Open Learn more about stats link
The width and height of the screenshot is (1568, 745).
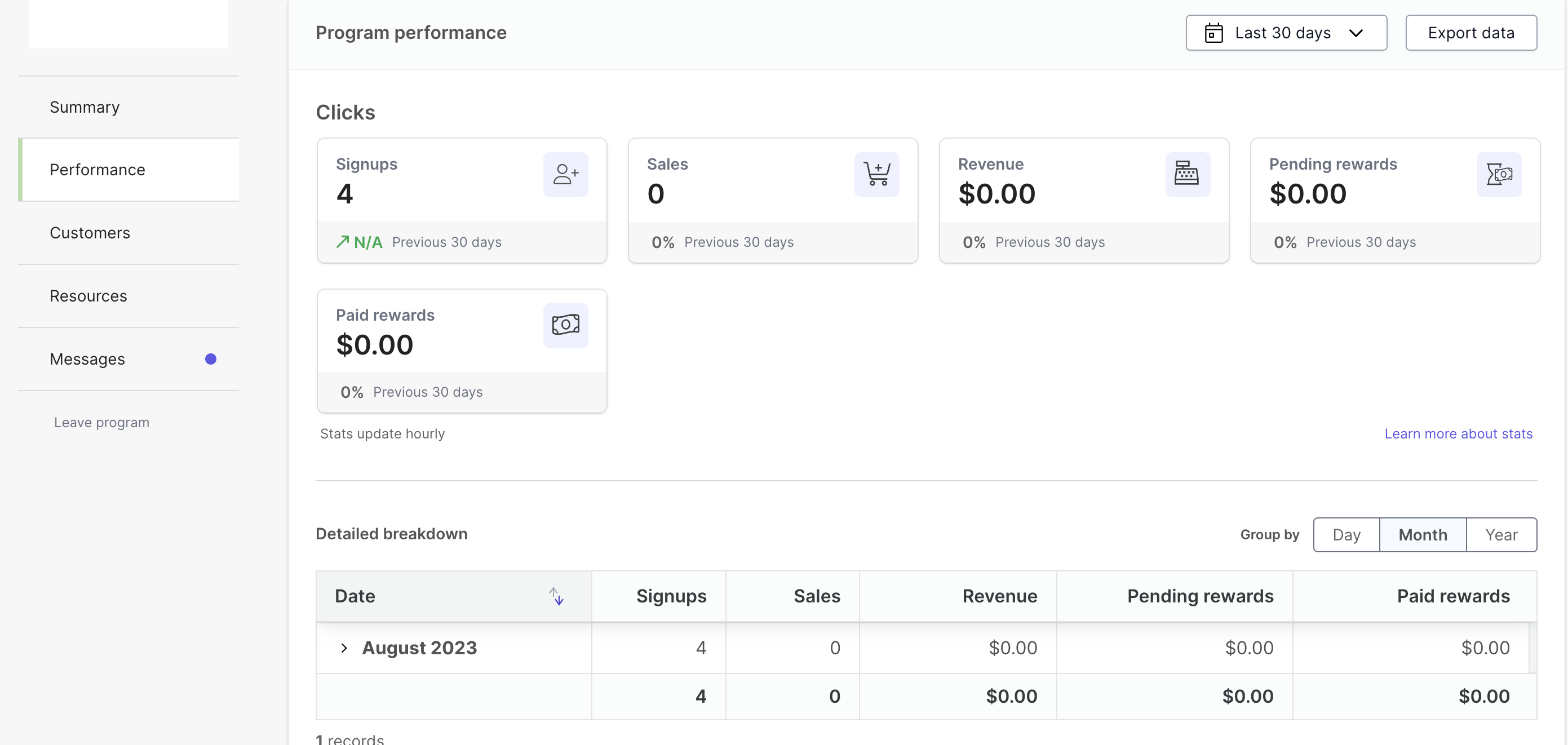tap(1458, 433)
